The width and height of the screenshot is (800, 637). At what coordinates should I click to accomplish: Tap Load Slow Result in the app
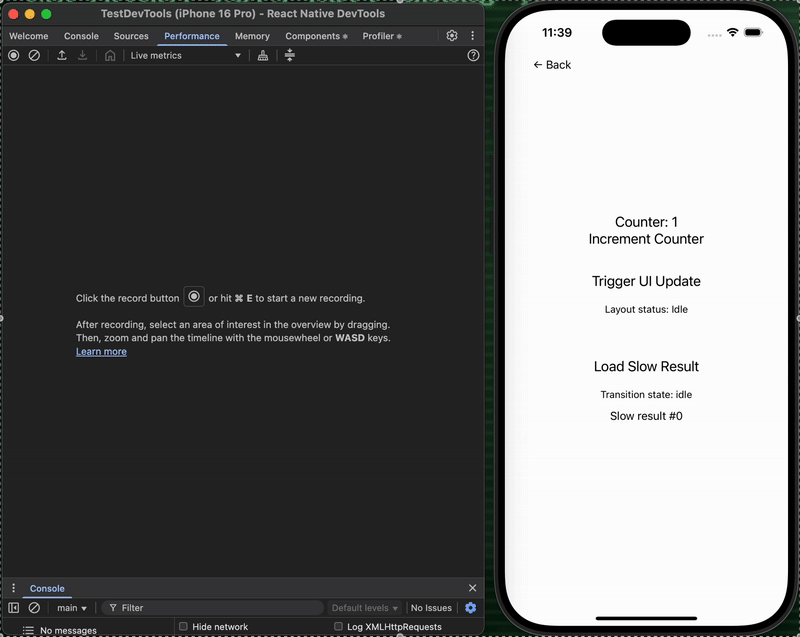pos(646,367)
